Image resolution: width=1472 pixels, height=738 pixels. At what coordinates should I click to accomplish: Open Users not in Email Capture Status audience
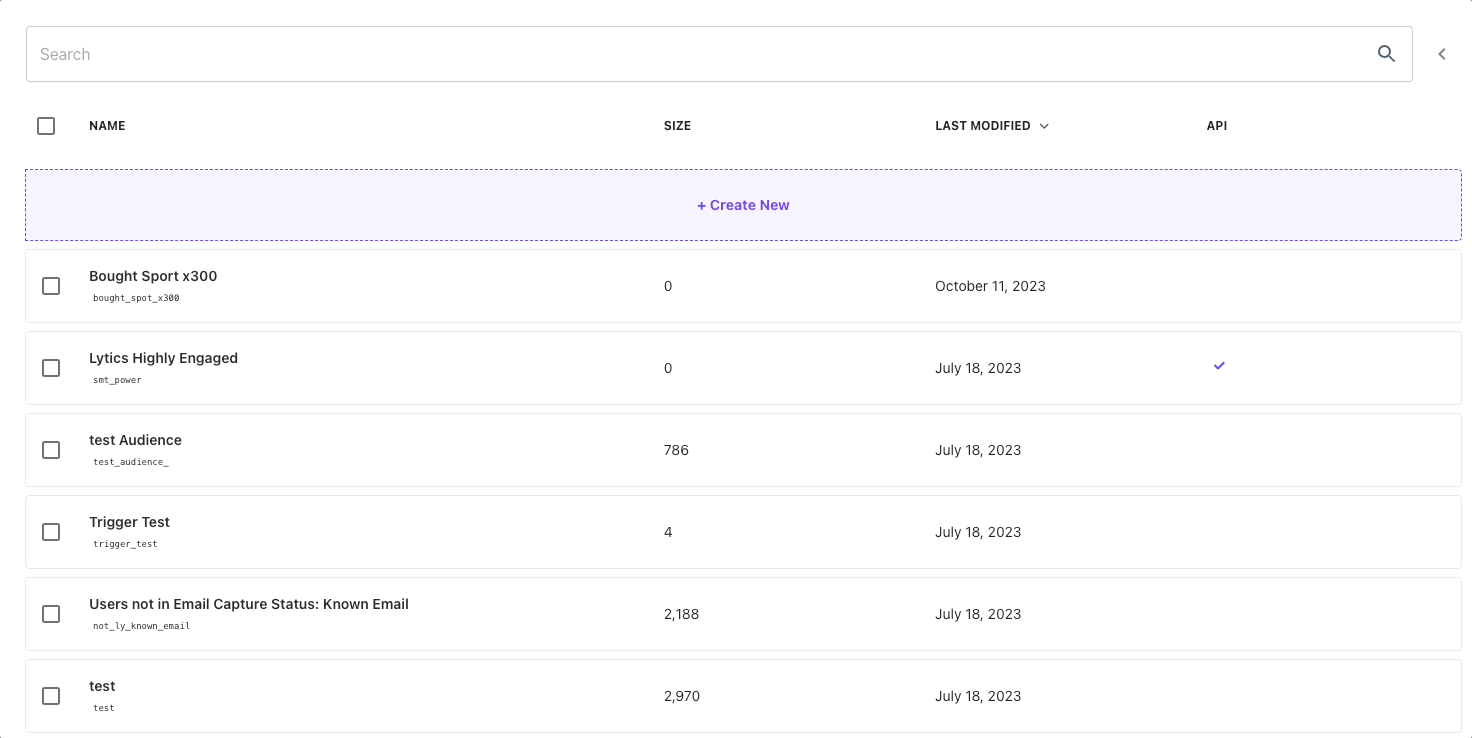(249, 604)
